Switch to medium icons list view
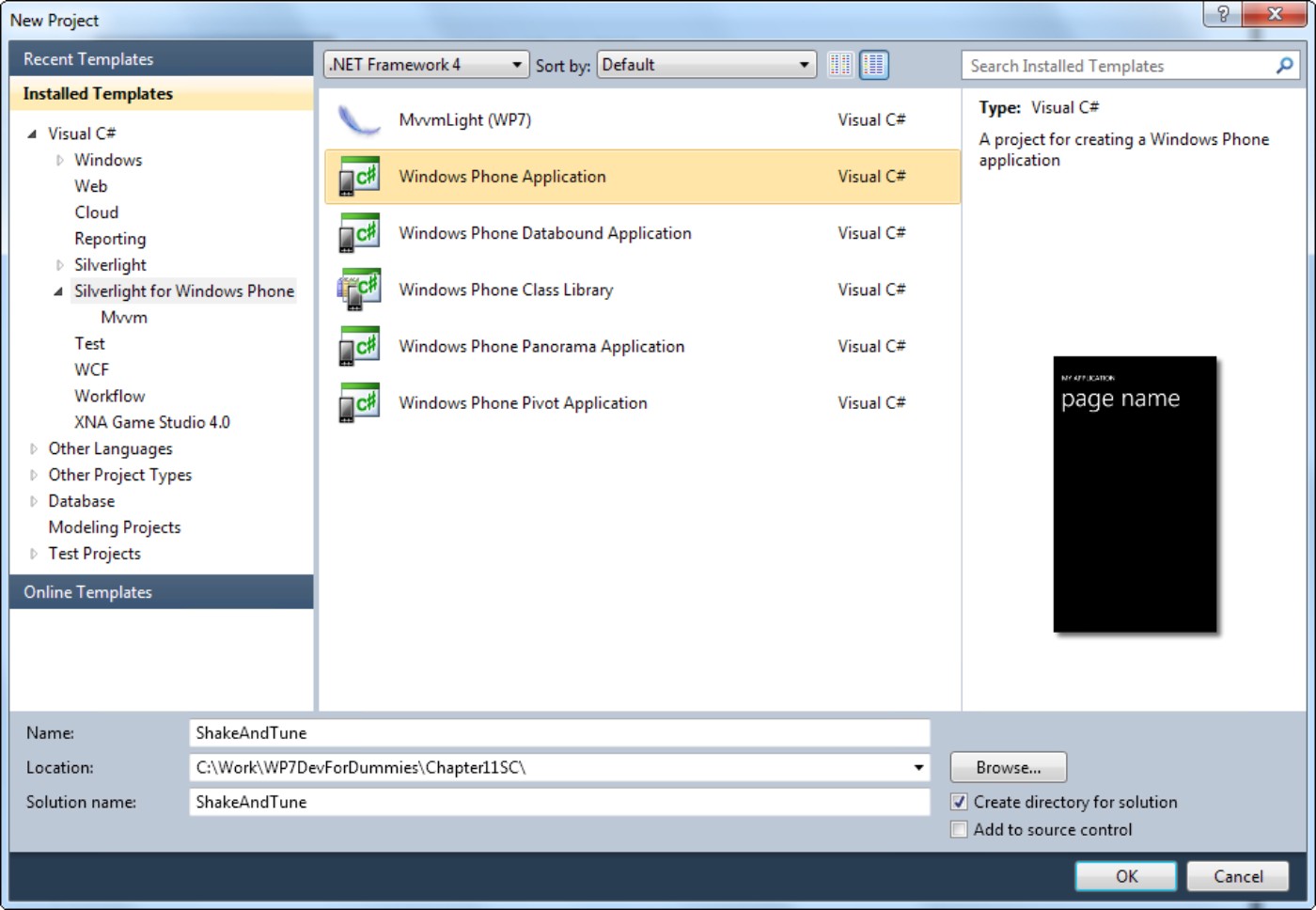 874,65
